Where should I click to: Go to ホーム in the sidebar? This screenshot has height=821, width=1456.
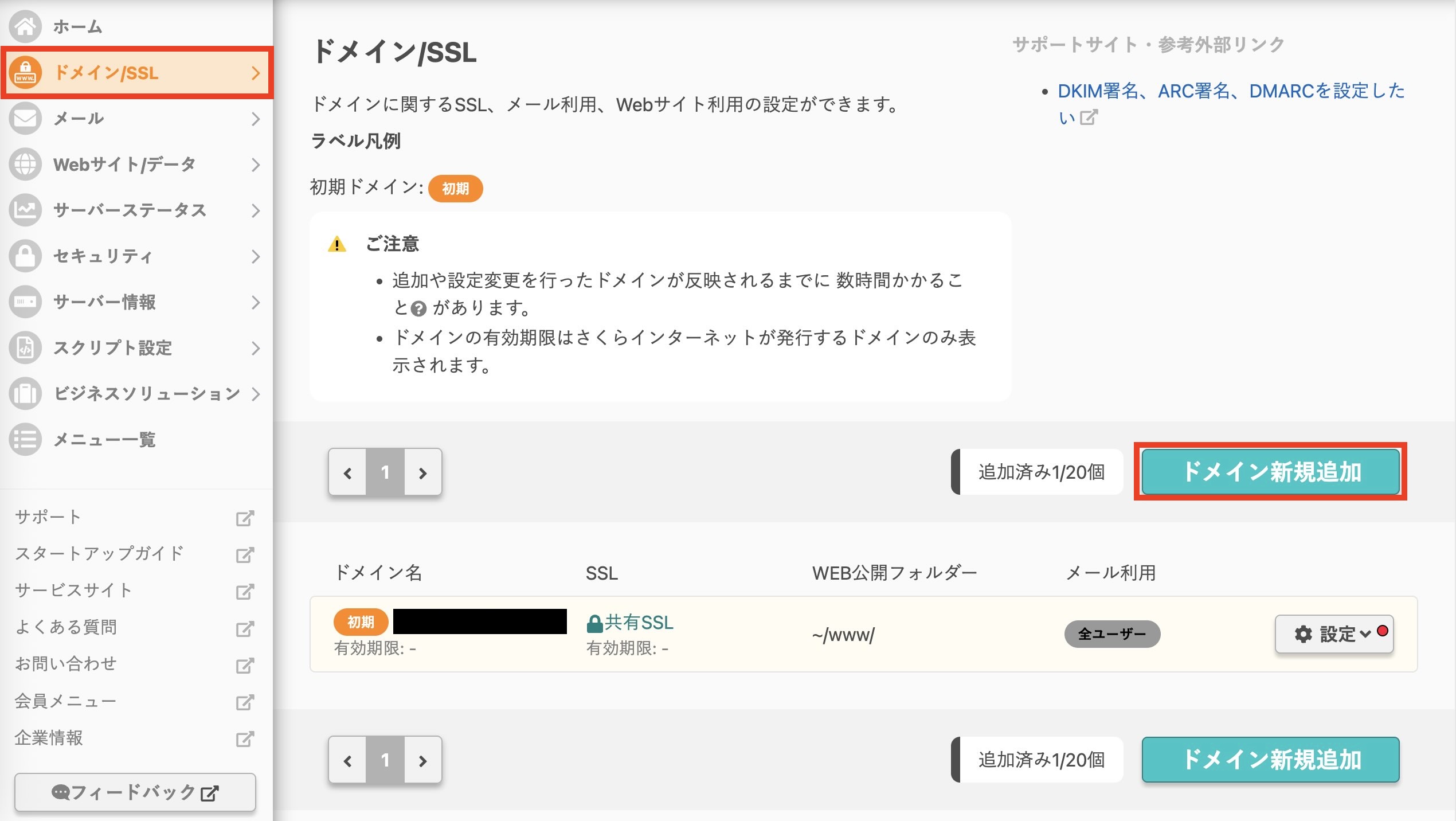136,26
